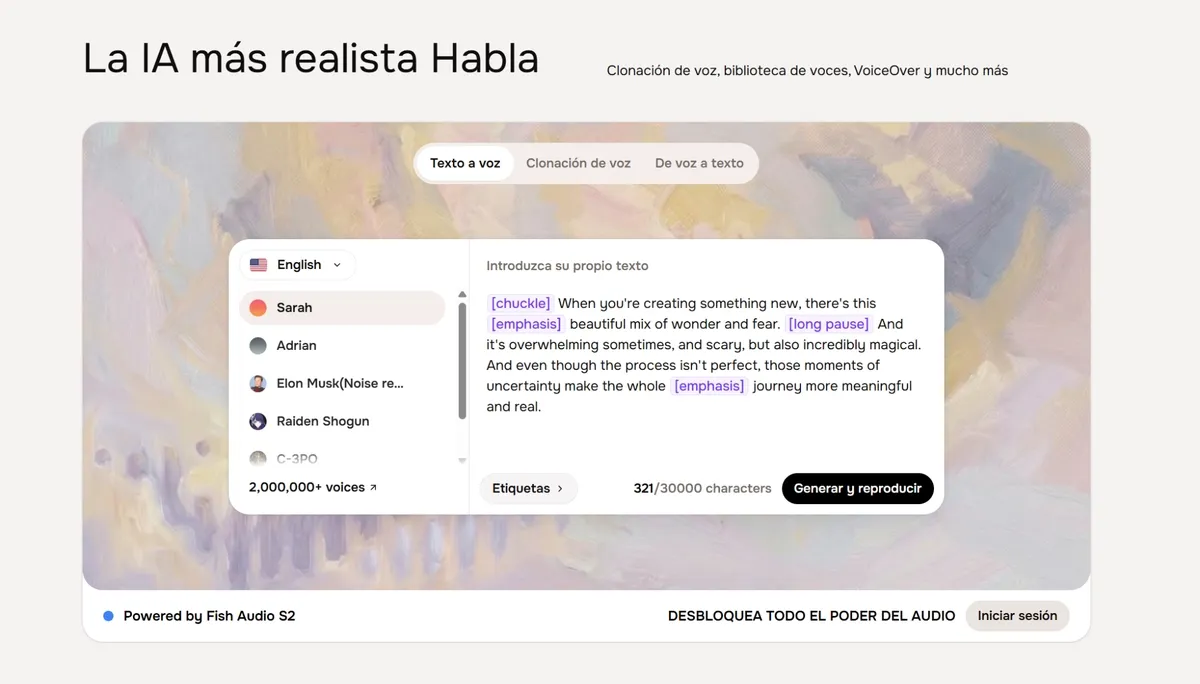Click the arrow icon next to 2,000,000+ voices
This screenshot has height=684, width=1200.
point(373,488)
